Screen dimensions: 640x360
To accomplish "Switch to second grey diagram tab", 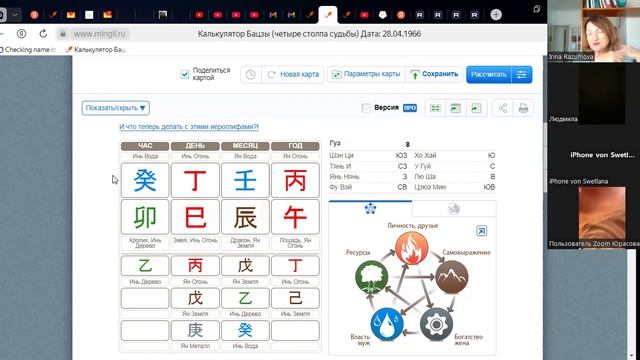I will click(x=454, y=209).
